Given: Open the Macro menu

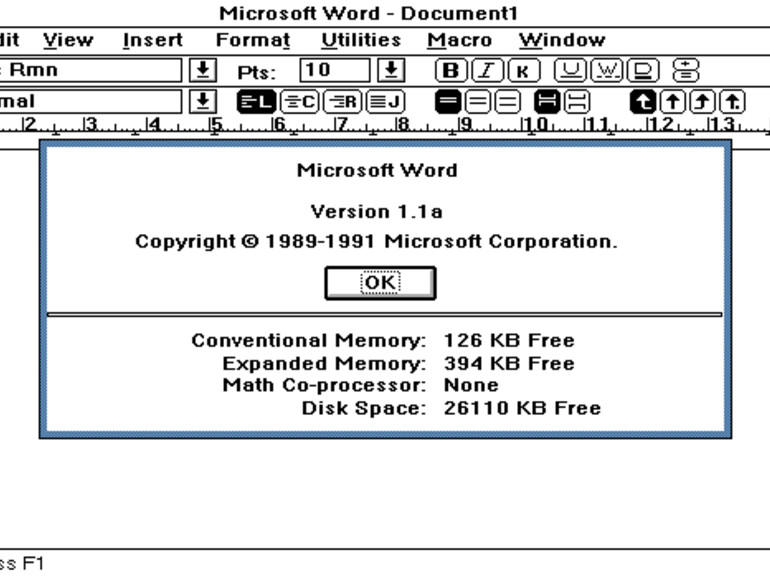Looking at the screenshot, I should tap(460, 40).
